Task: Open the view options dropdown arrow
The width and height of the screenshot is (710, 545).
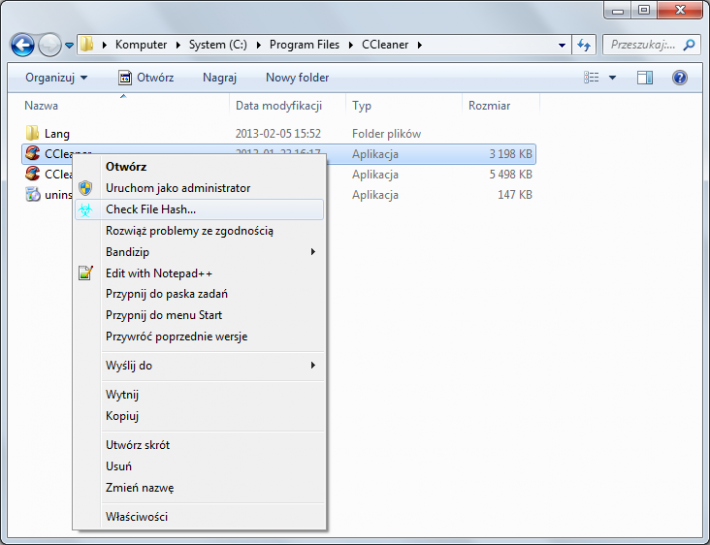Action: point(612,78)
